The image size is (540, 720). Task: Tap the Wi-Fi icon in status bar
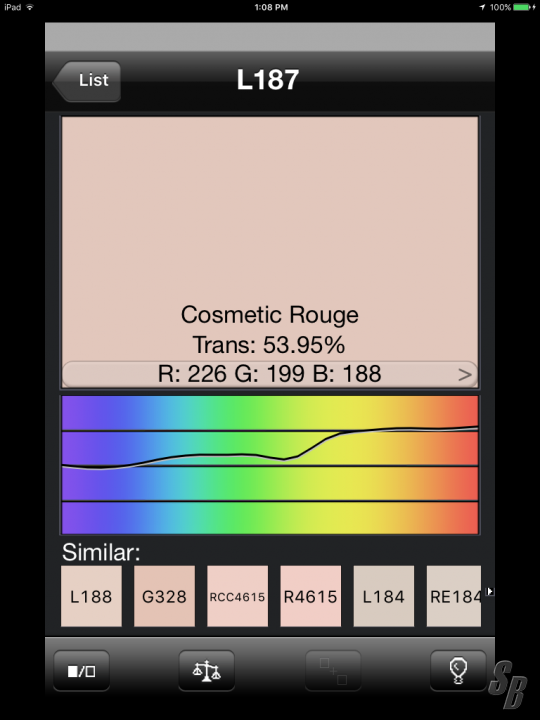pos(30,7)
